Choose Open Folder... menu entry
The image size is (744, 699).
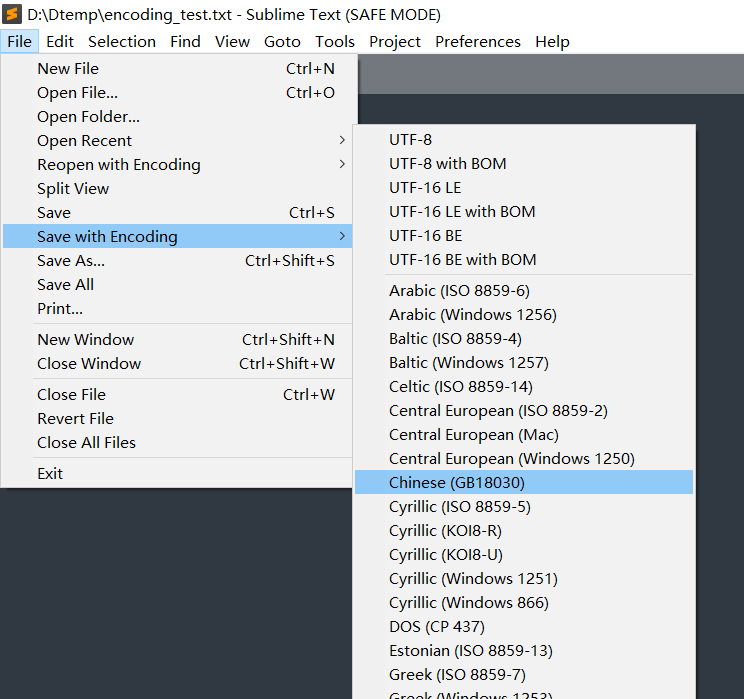[177, 117]
